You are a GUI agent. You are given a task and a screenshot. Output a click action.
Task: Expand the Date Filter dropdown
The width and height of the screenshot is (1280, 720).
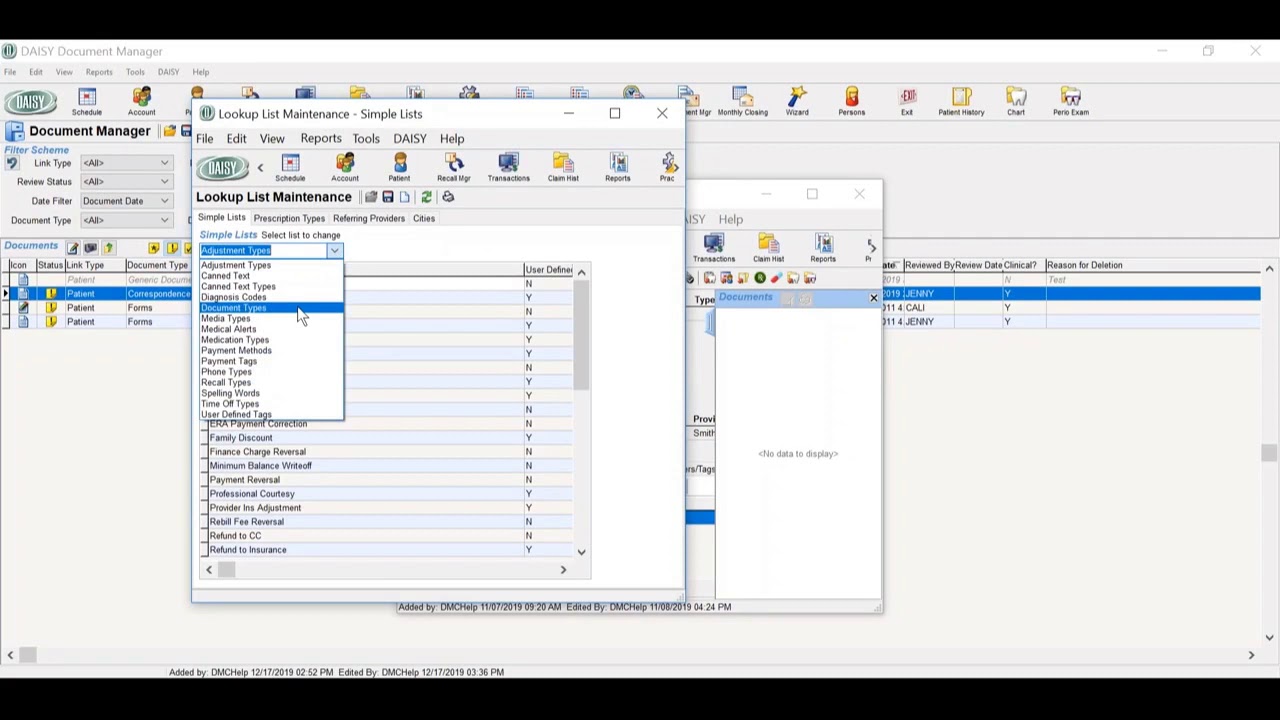(x=164, y=201)
